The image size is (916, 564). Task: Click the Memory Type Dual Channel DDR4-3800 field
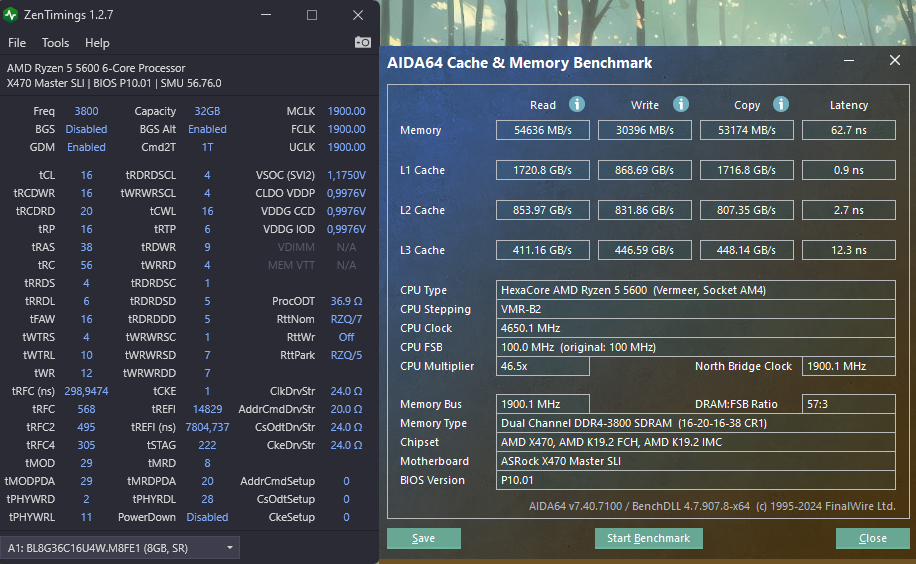696,423
